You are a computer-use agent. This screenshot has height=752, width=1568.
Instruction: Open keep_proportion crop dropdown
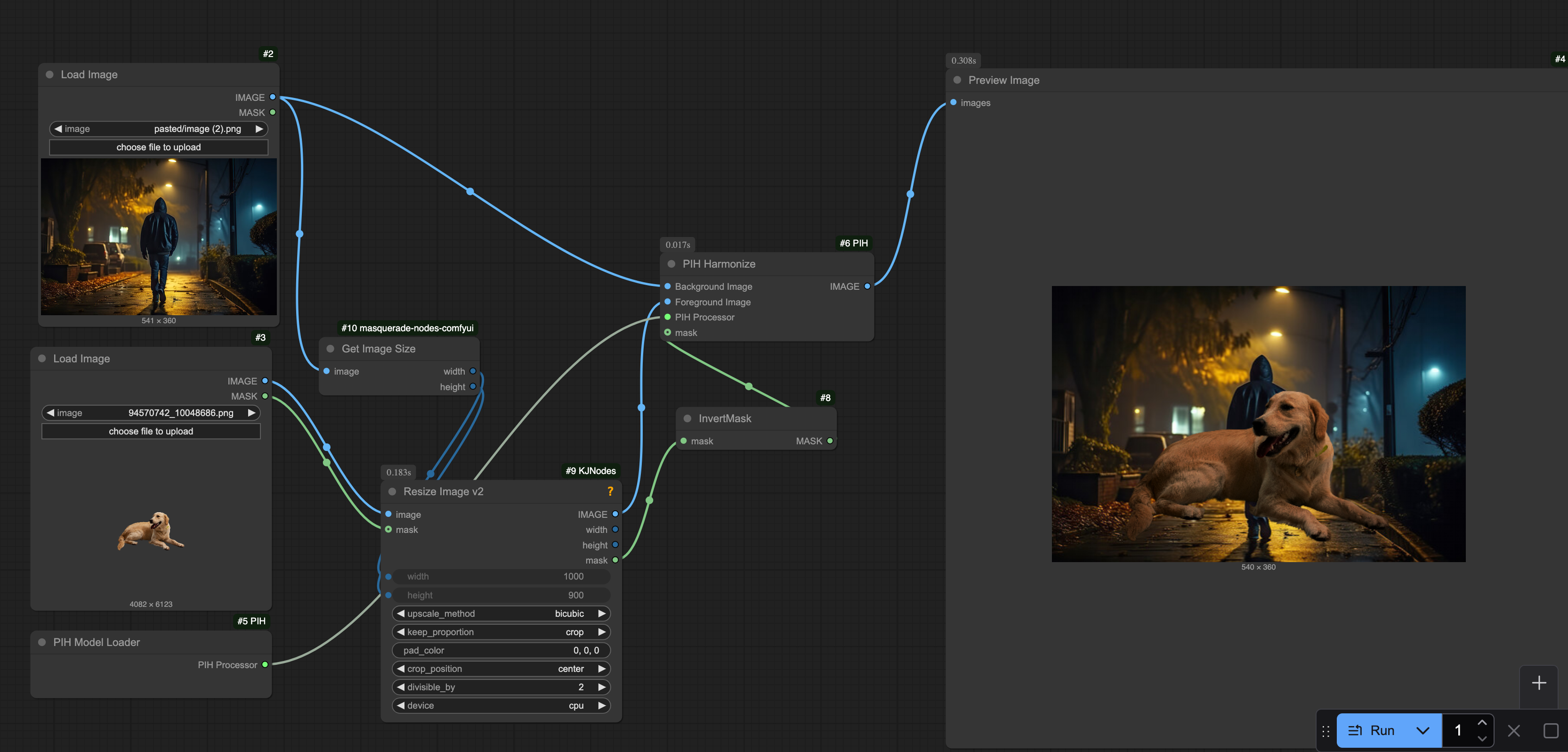(501, 631)
